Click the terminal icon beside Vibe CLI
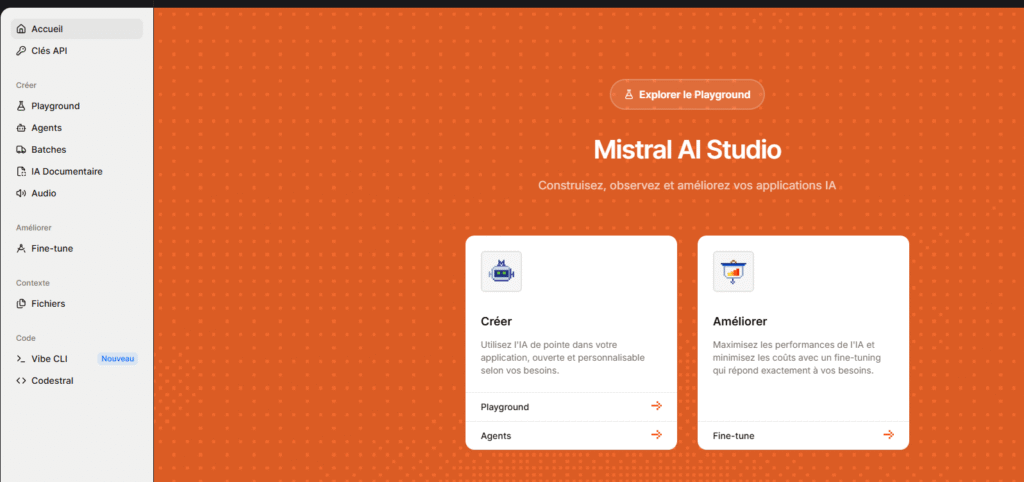Screen dimensions: 1024x482 21,359
